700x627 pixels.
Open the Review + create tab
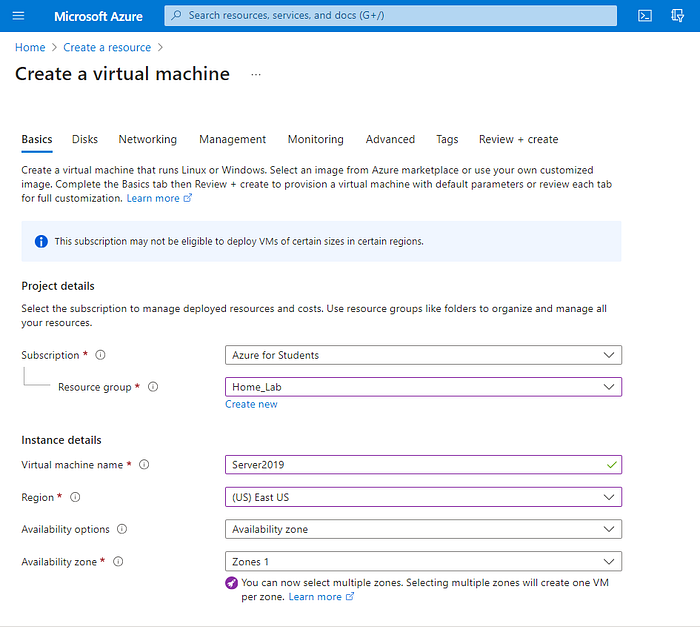[518, 140]
